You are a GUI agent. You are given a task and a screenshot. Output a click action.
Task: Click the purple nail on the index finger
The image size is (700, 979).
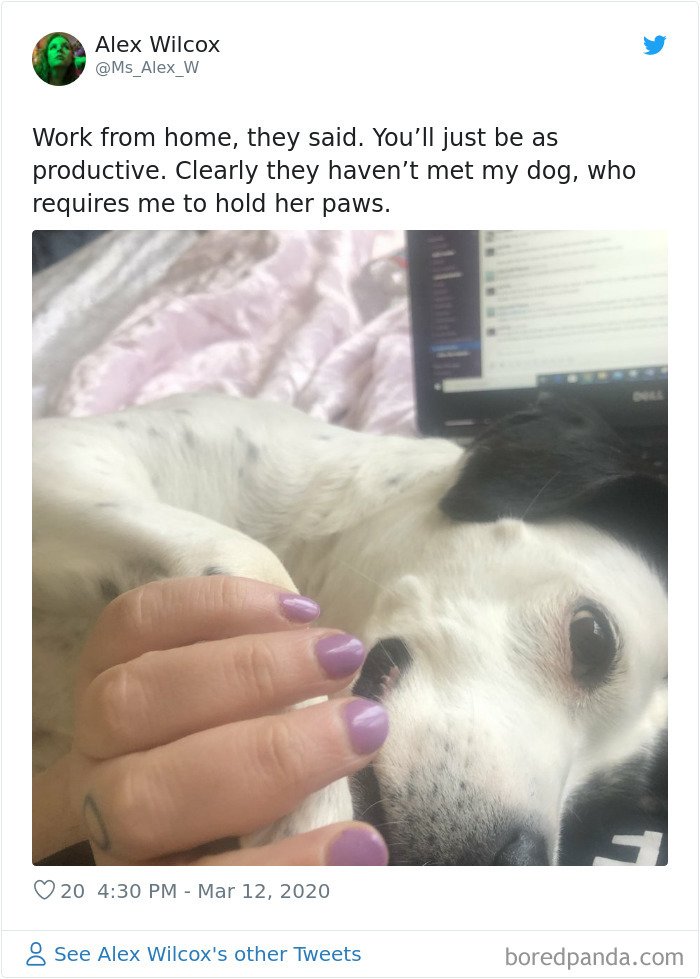299,608
